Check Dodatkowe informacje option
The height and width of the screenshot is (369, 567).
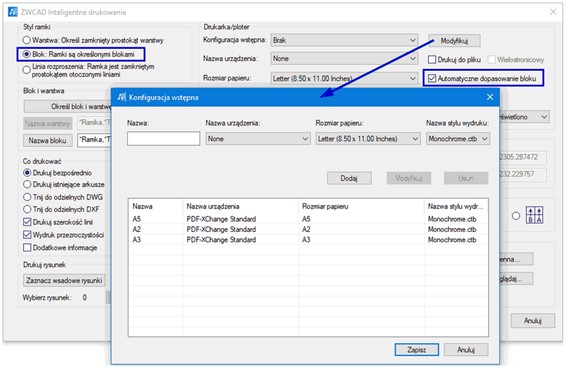pos(27,247)
